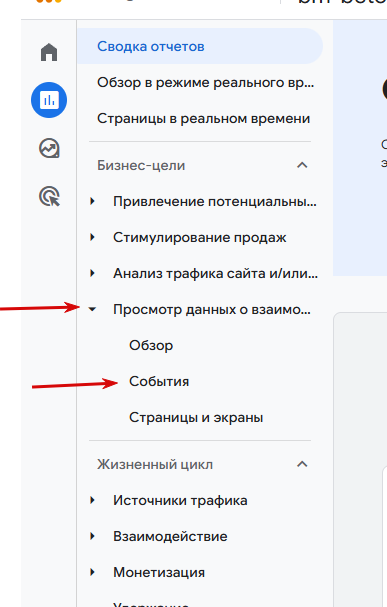Open Сводка отчетов
This screenshot has height=607, width=387.
pyautogui.click(x=200, y=46)
